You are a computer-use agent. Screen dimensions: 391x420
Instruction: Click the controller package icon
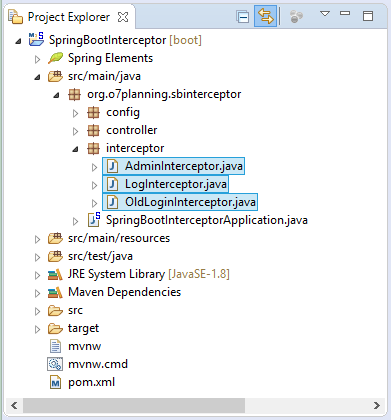pyautogui.click(x=93, y=130)
